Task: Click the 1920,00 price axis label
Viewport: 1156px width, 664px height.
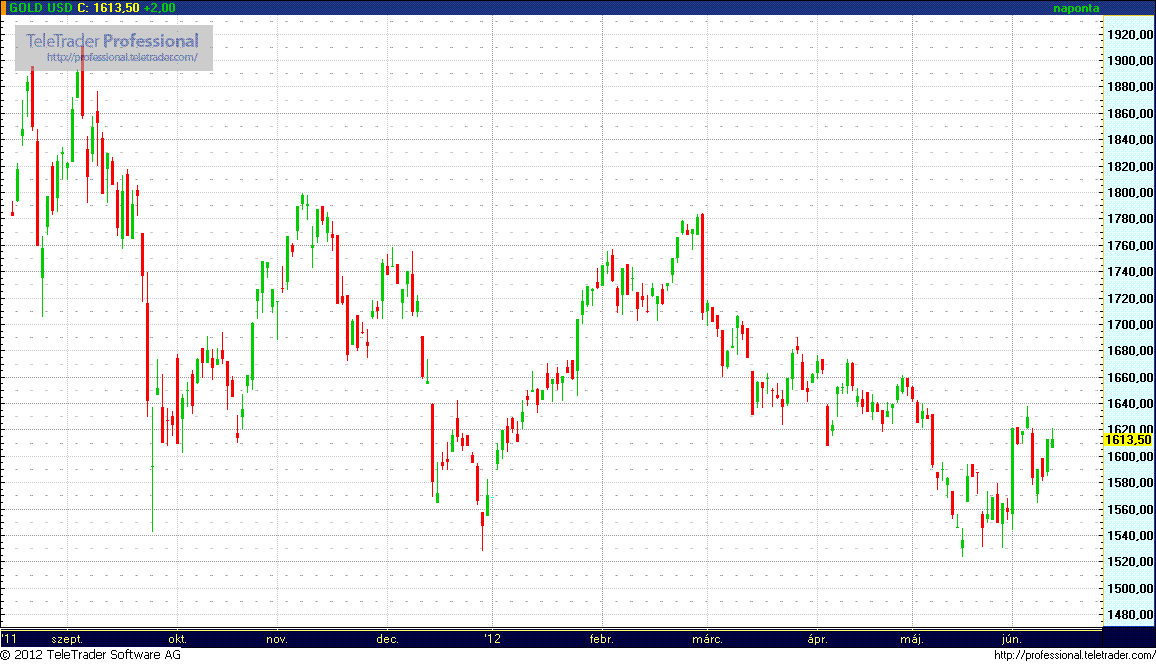Action: [1130, 34]
